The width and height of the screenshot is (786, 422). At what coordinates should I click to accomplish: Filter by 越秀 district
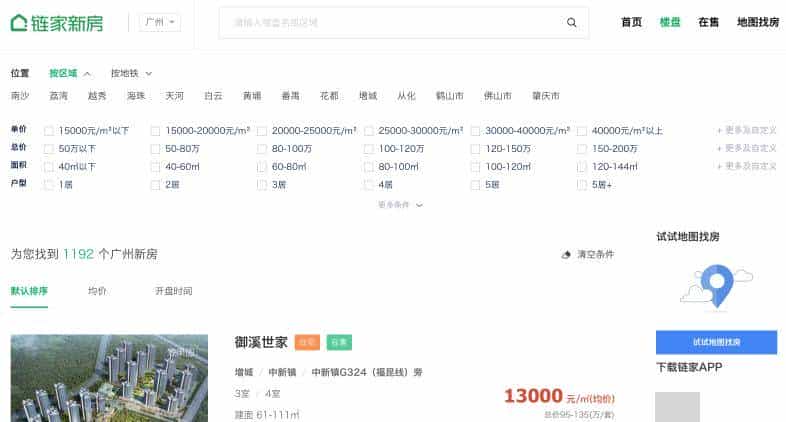click(97, 96)
